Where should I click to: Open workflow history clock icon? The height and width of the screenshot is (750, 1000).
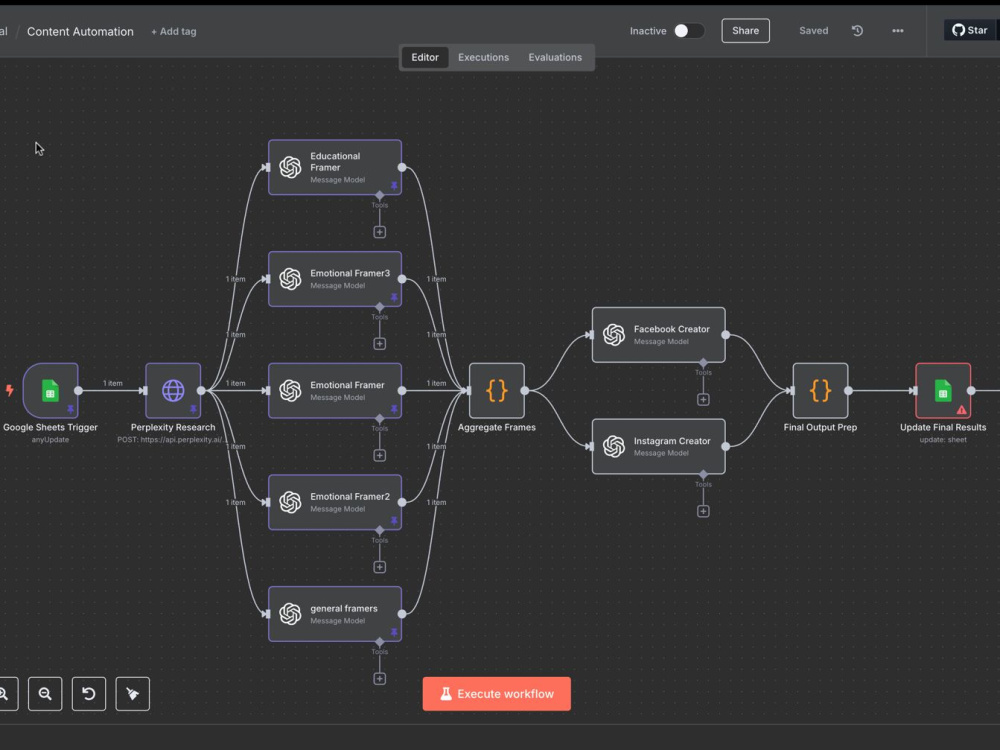(857, 31)
